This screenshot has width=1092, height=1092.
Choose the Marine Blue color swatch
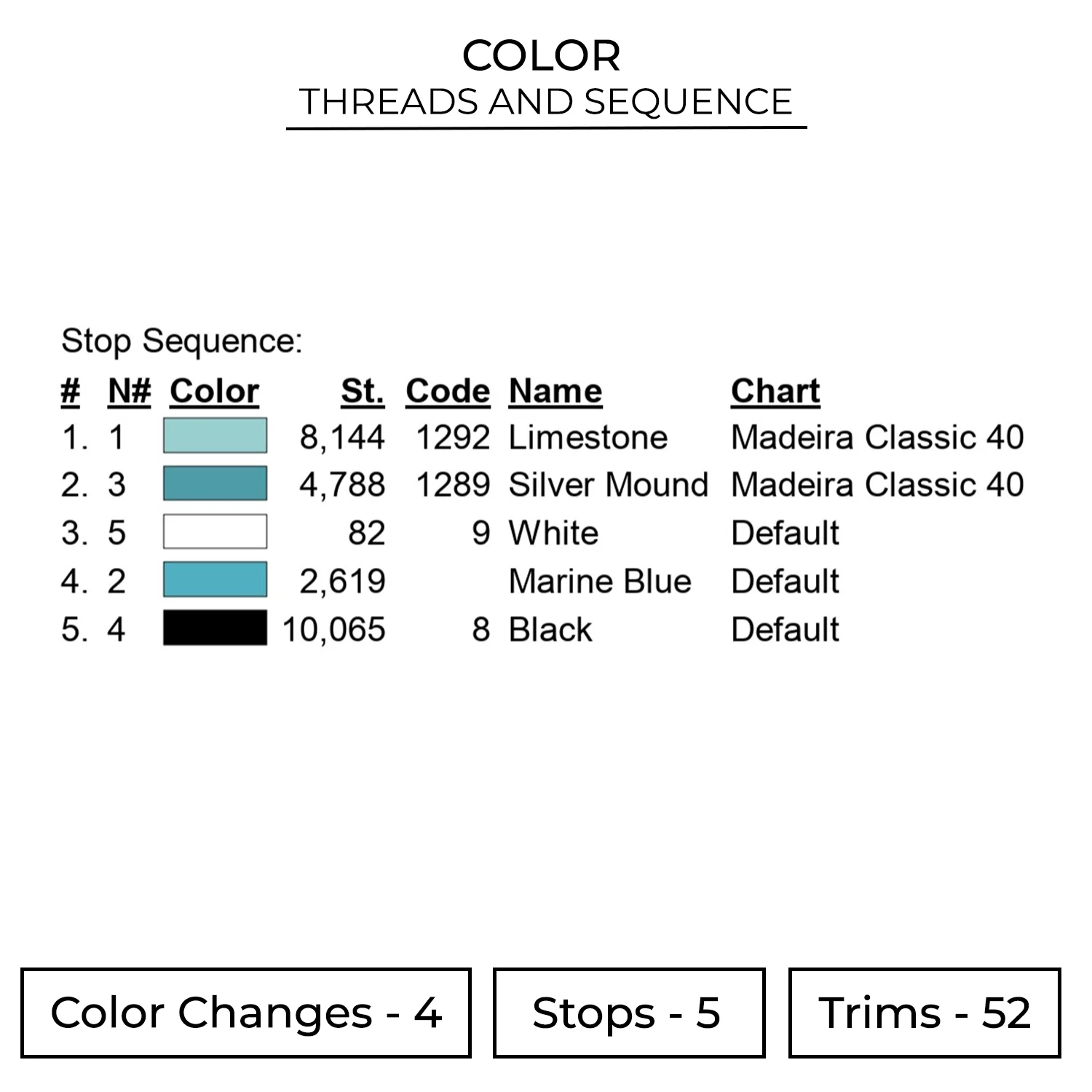tap(215, 580)
